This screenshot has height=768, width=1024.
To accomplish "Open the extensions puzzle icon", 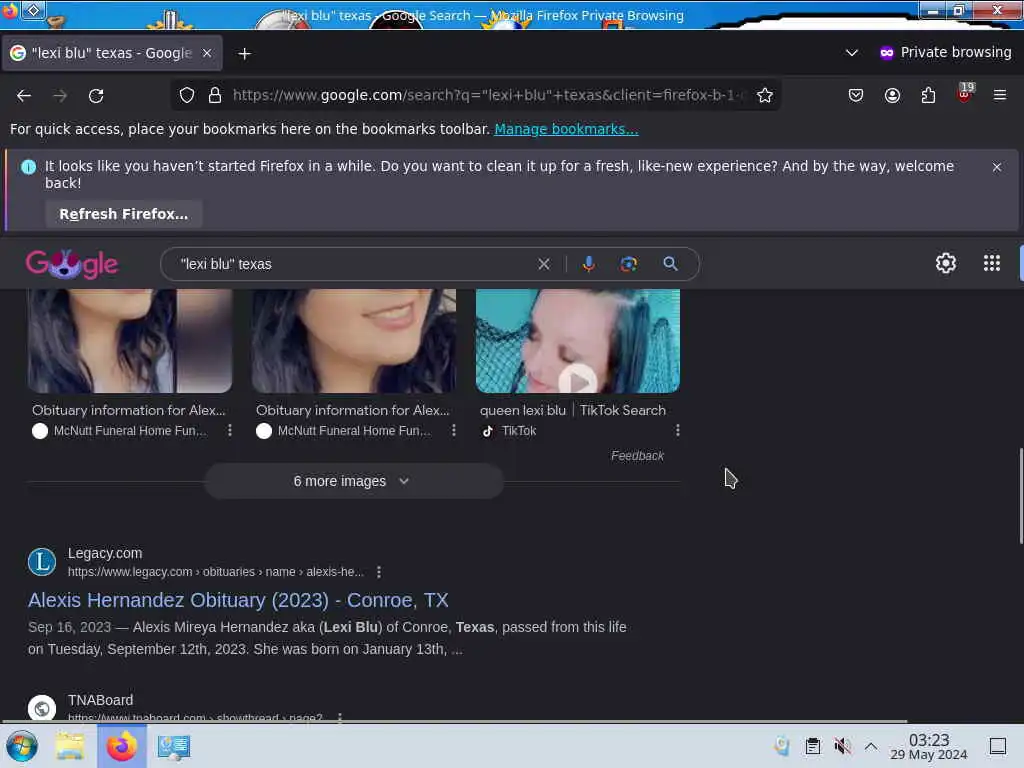I will click(928, 95).
